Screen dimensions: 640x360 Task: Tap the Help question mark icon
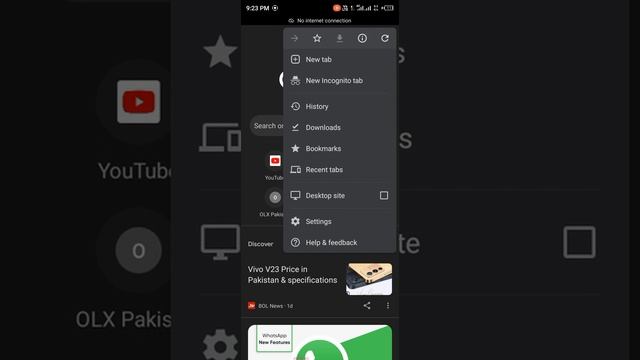click(x=295, y=242)
